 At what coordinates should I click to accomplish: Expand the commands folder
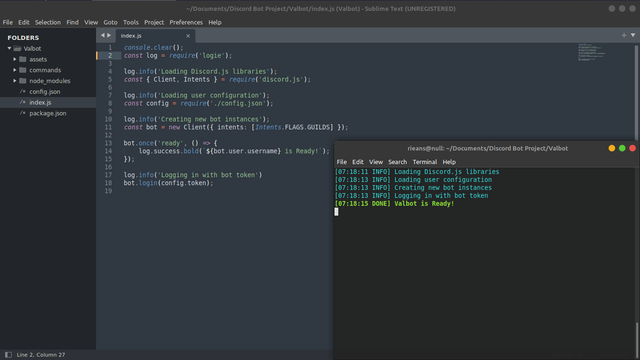click(15, 70)
